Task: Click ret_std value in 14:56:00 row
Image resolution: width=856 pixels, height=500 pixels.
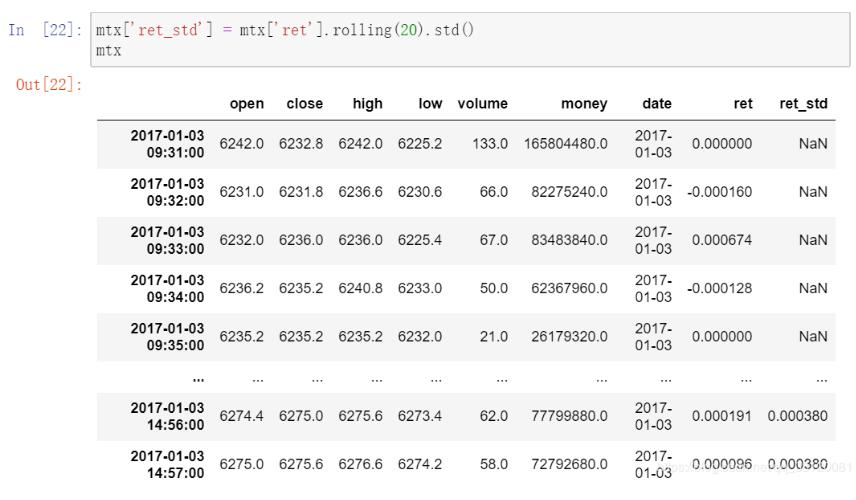Action: pyautogui.click(x=798, y=416)
